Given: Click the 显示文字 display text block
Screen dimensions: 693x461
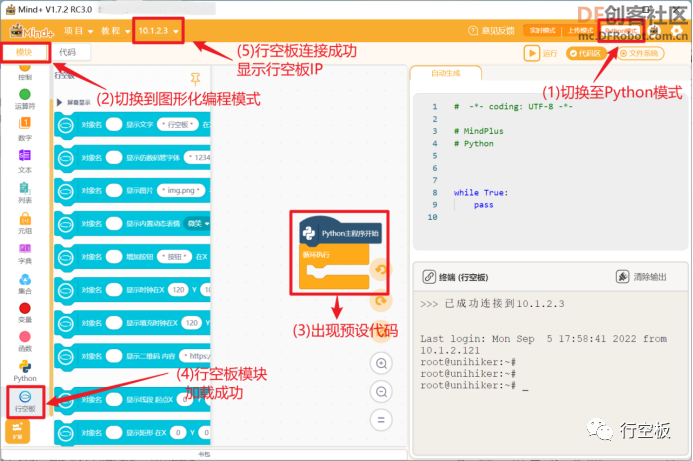Looking at the screenshot, I should click(x=133, y=125).
